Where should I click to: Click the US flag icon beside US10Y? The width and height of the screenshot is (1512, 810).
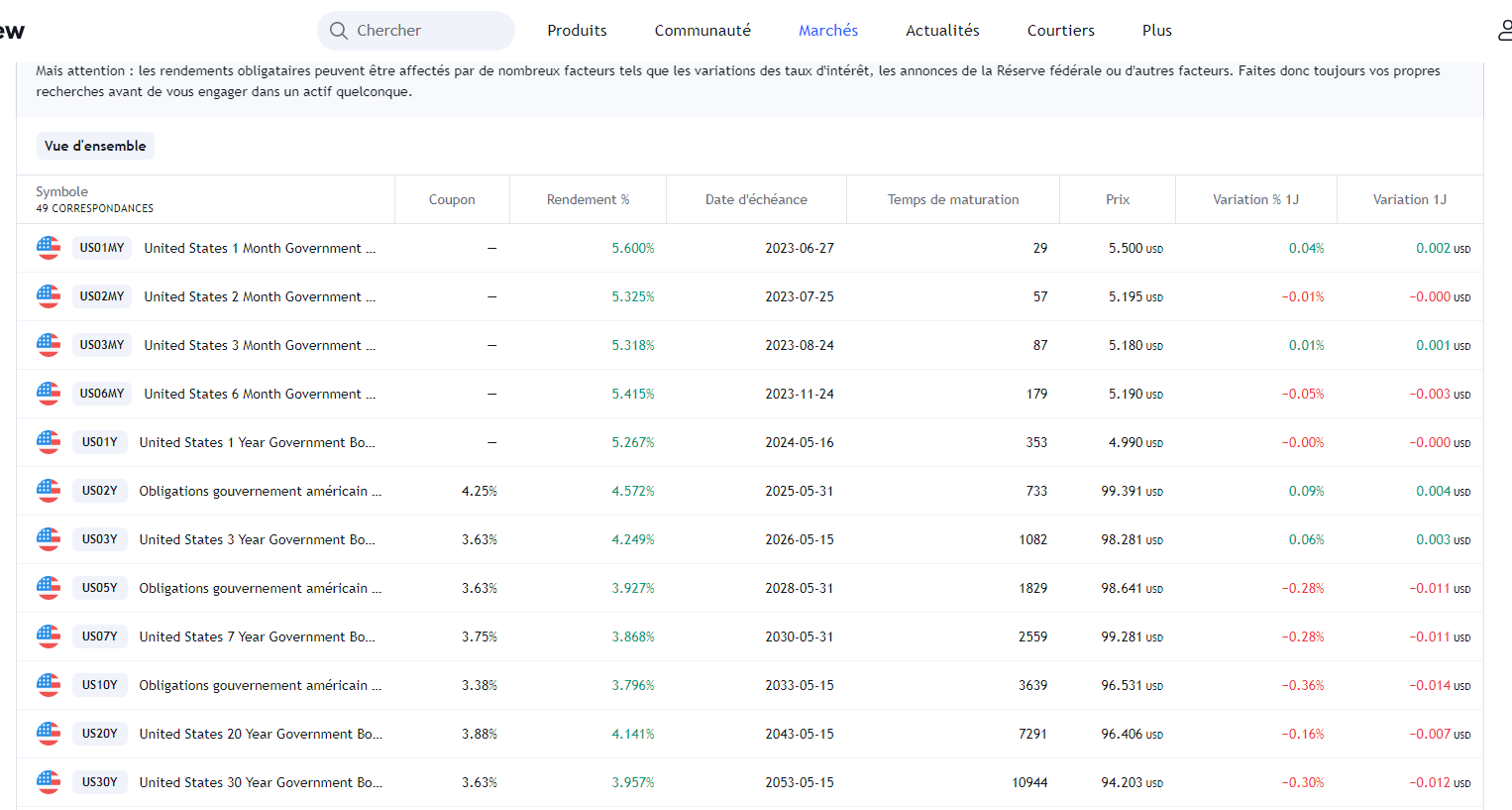click(49, 685)
